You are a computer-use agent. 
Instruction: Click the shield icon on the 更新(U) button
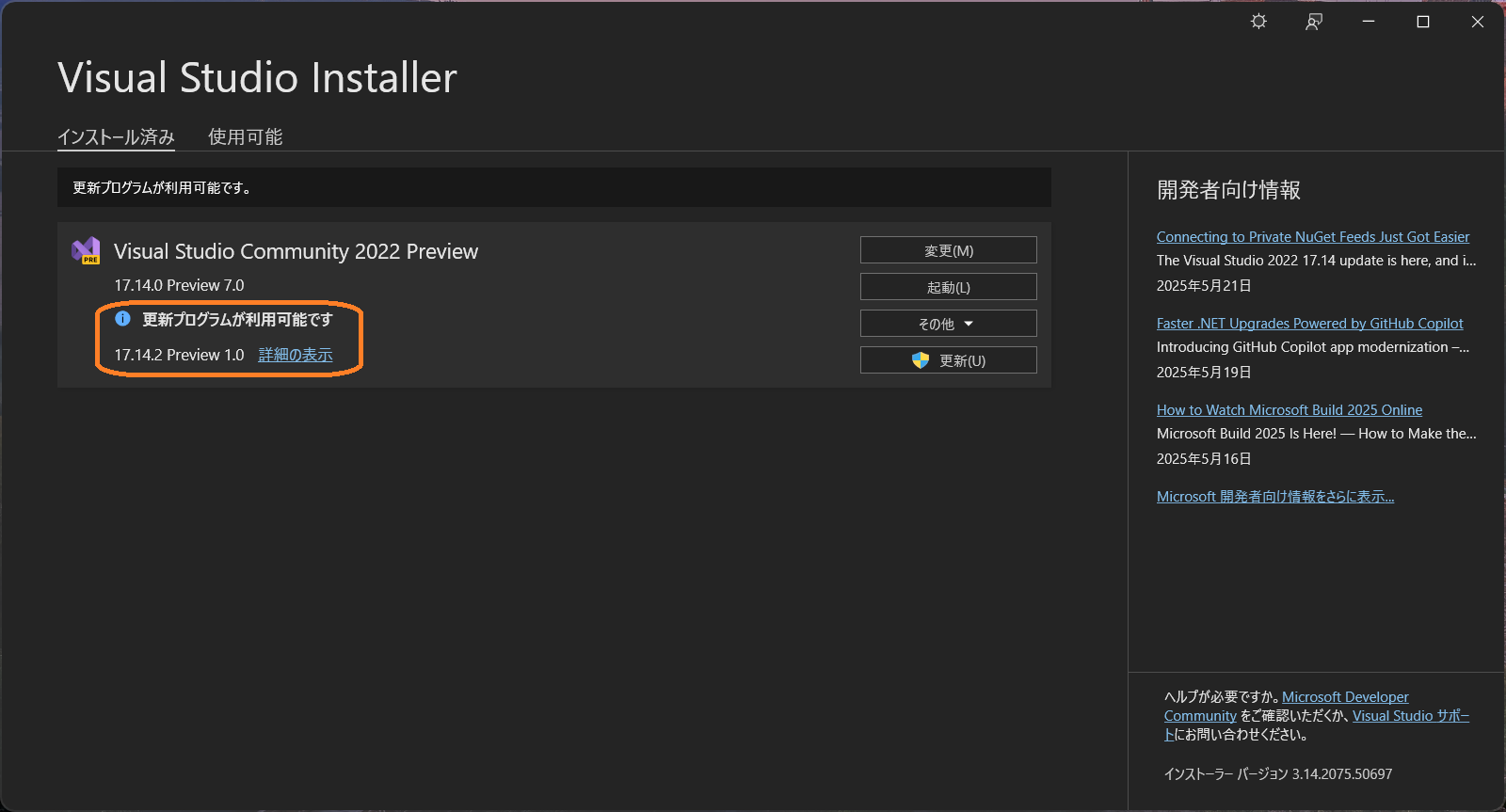tap(921, 360)
